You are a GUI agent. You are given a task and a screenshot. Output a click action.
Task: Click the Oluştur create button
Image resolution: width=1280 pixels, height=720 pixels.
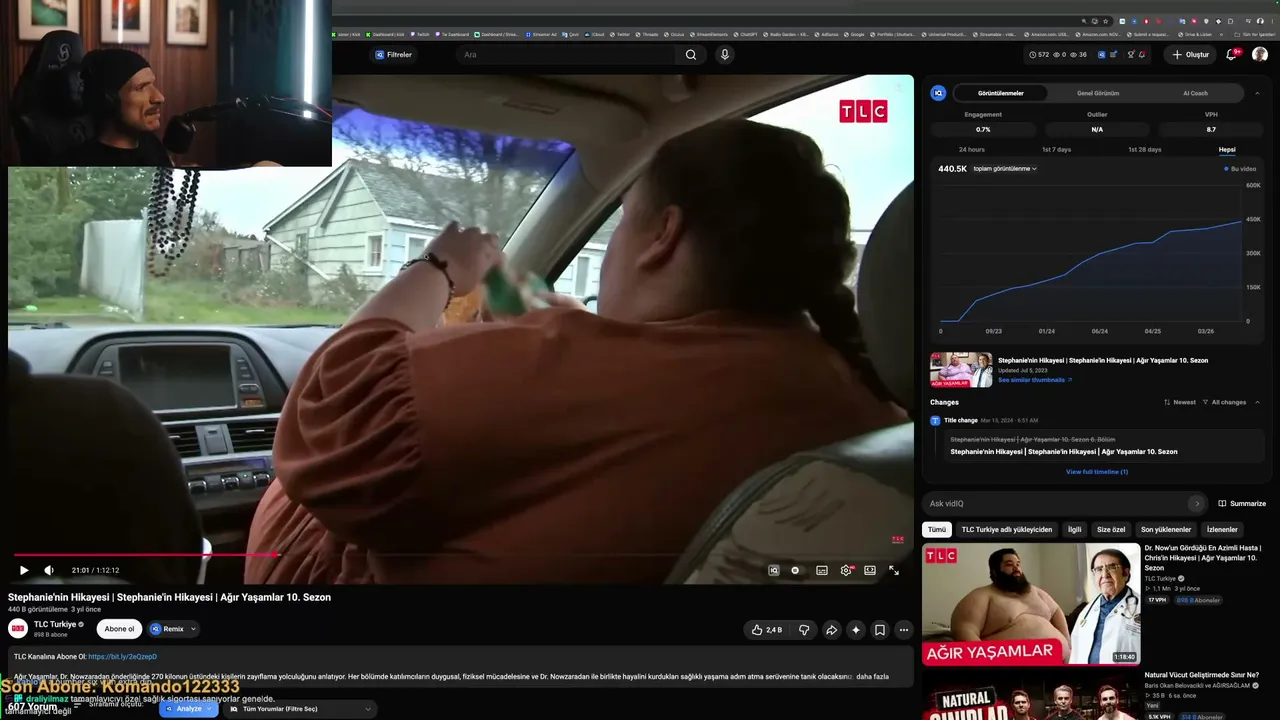click(x=1190, y=55)
